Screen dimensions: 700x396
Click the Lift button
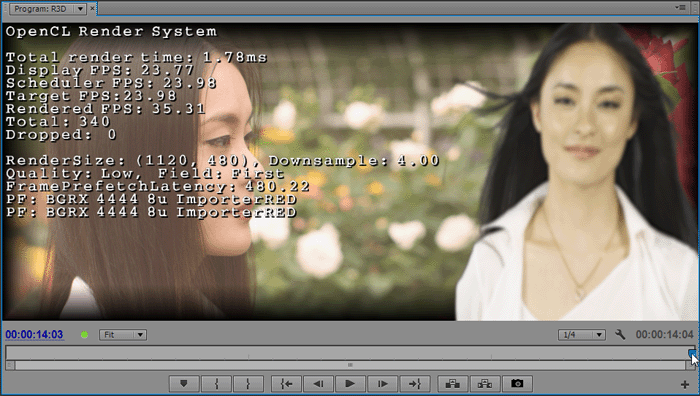(452, 383)
